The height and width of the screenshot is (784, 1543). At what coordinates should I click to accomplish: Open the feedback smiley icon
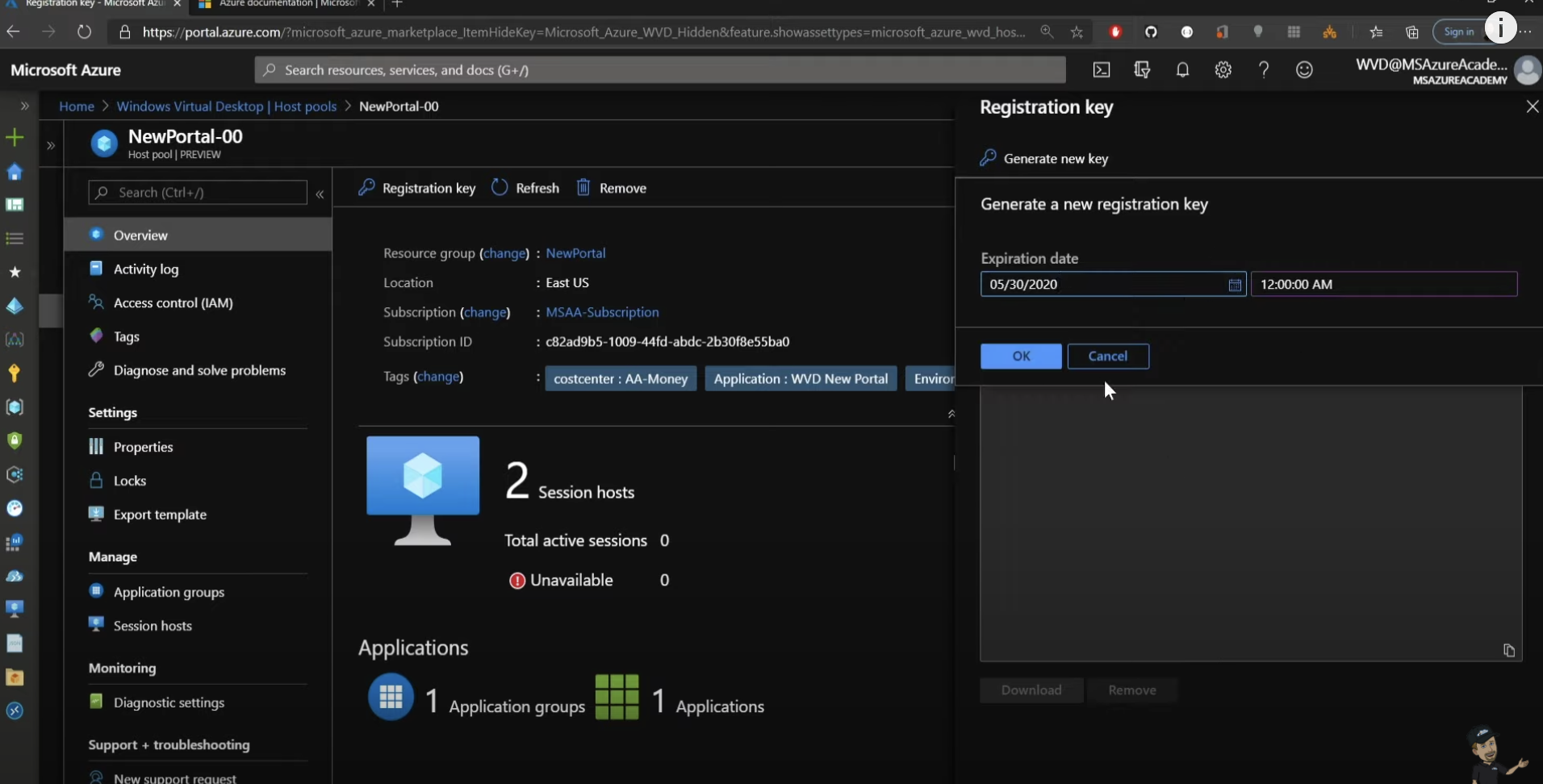tap(1304, 70)
